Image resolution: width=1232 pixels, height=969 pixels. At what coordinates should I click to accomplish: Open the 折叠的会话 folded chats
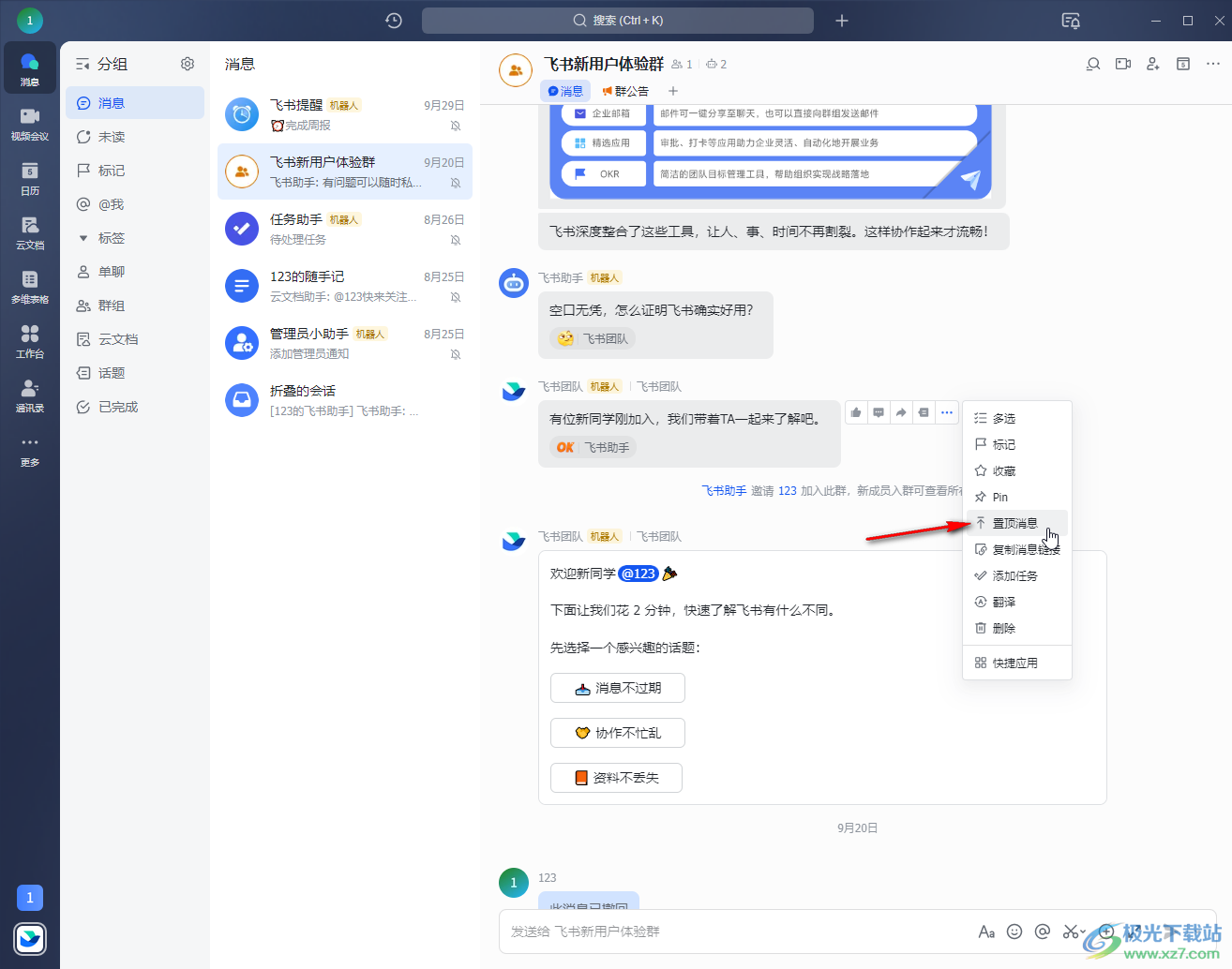[345, 400]
